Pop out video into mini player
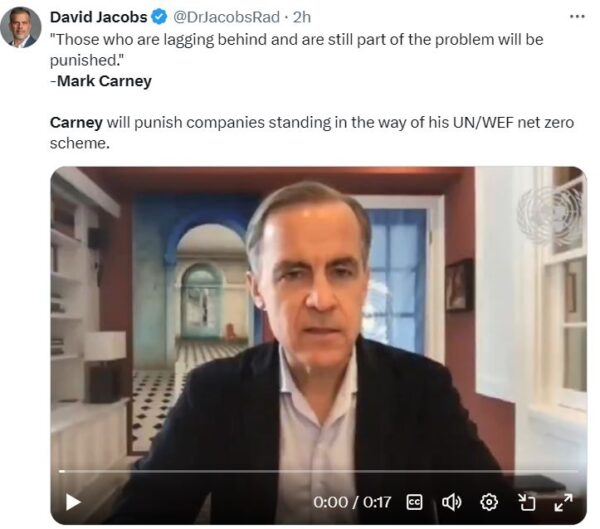 (526, 502)
